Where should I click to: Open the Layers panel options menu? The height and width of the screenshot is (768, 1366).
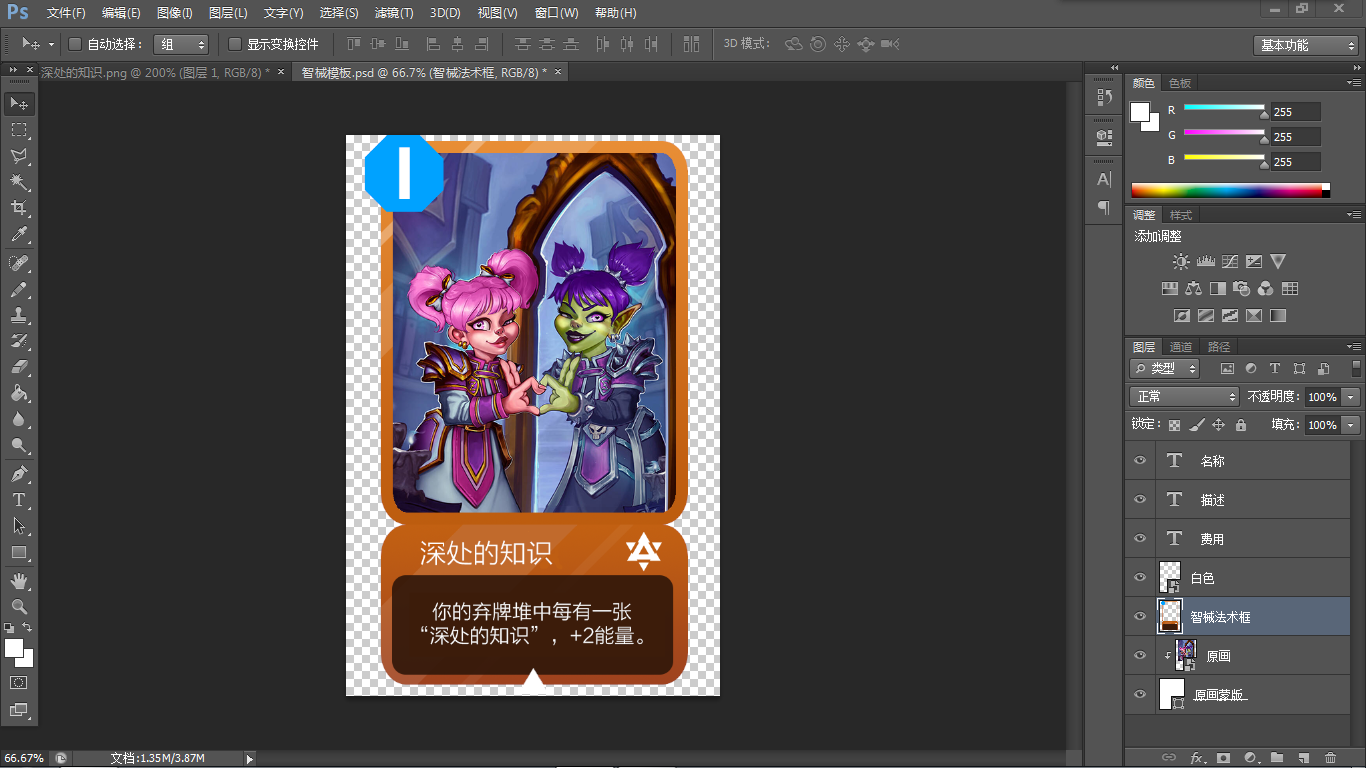[1354, 347]
